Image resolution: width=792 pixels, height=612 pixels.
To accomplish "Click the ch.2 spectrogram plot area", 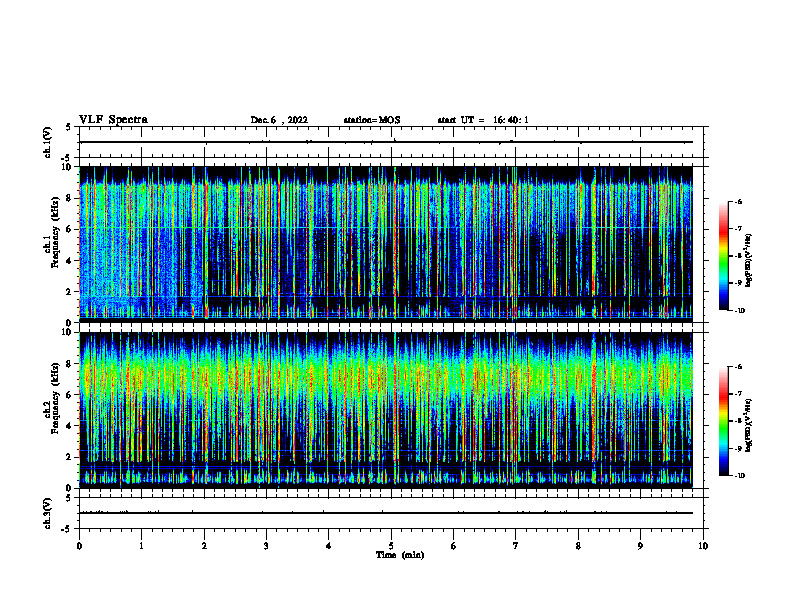I will [x=386, y=410].
